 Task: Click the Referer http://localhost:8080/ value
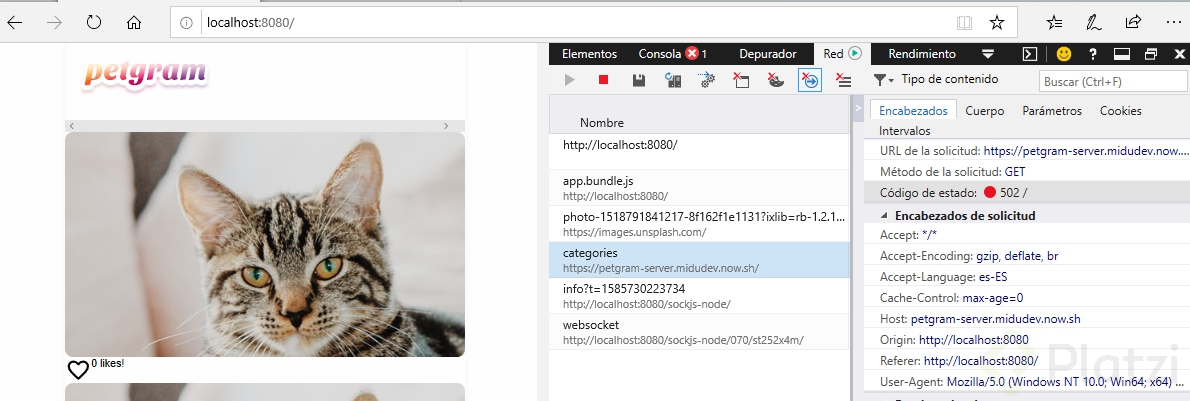point(981,361)
